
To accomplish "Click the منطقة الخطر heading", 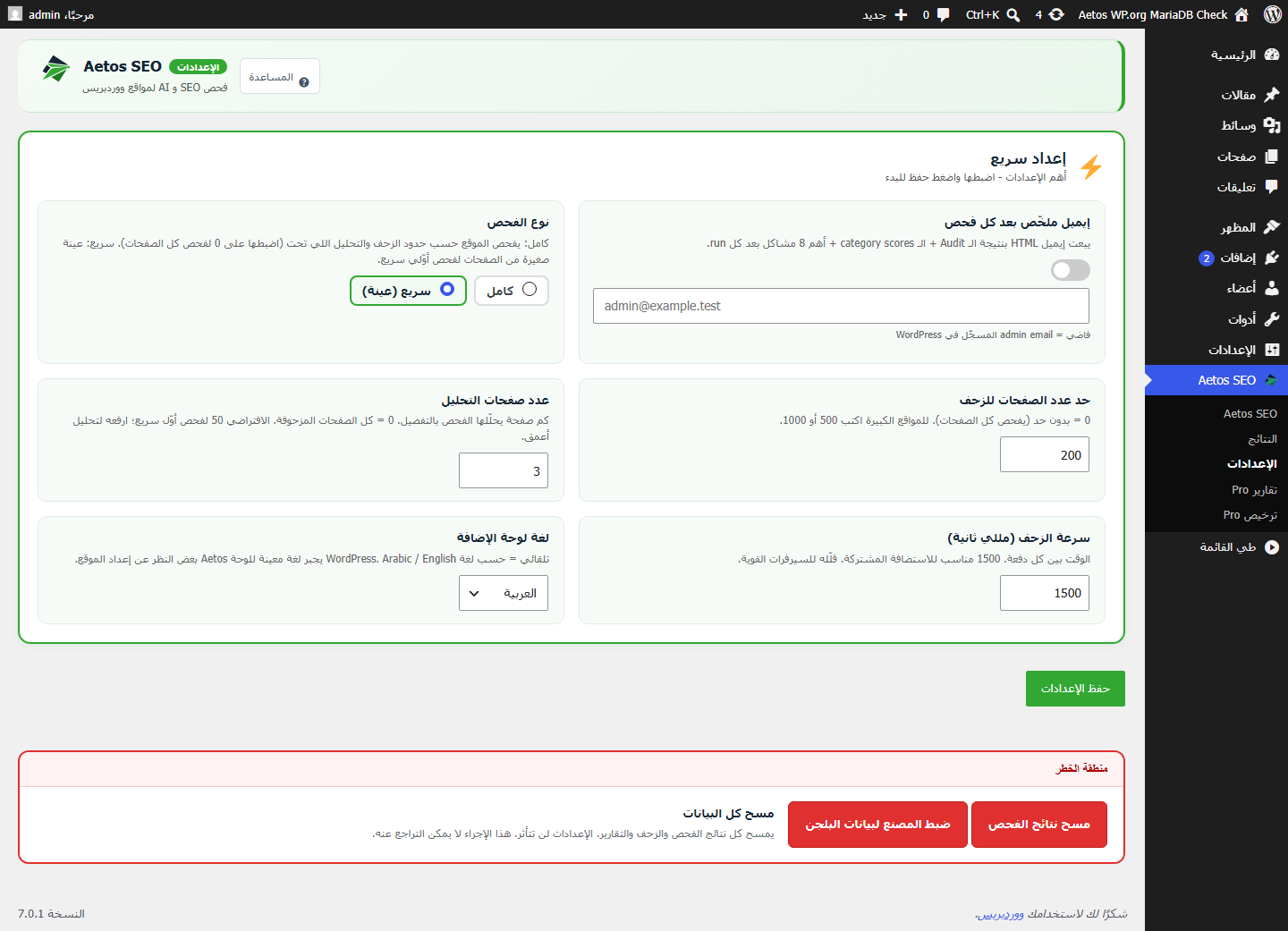I will tap(1082, 768).
